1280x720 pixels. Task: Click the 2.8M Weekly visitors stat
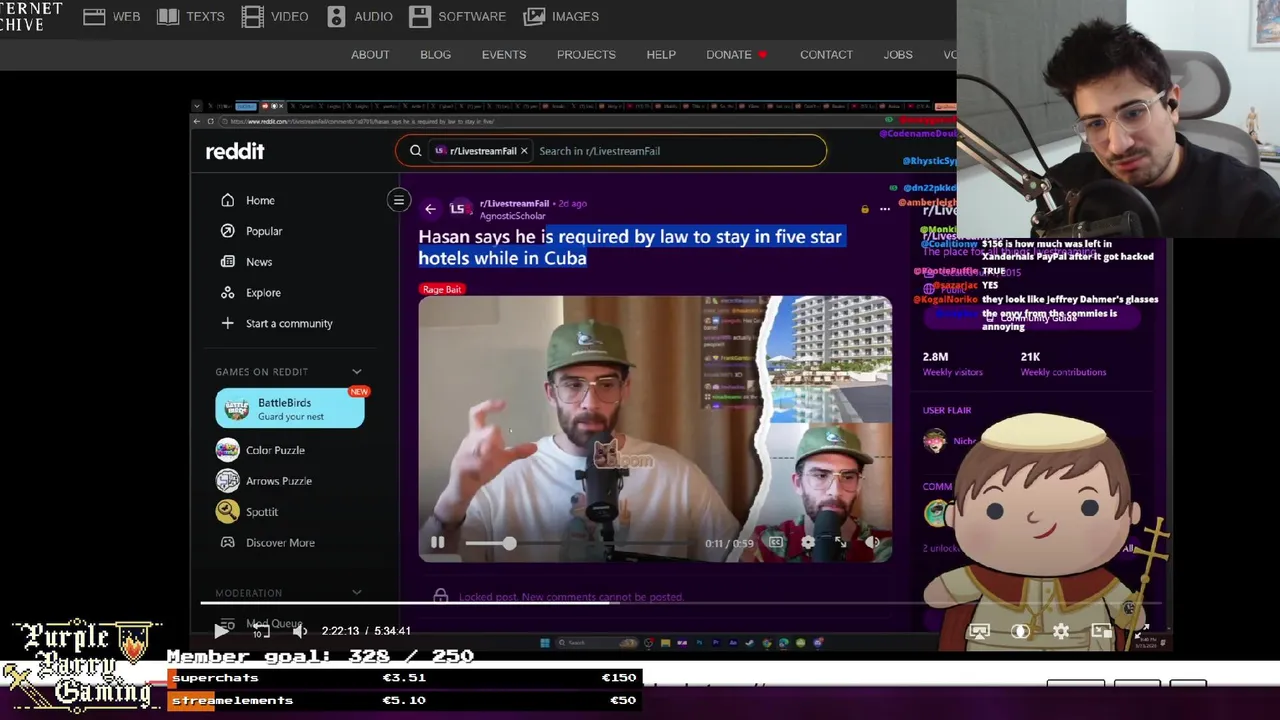point(952,364)
